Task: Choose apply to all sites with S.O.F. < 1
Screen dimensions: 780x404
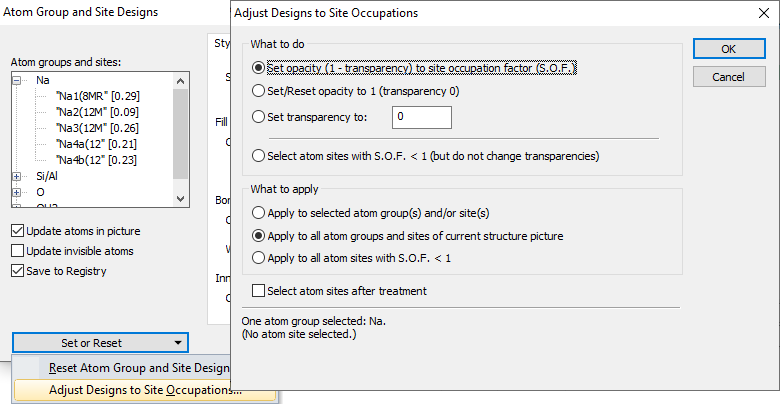Action: point(260,258)
